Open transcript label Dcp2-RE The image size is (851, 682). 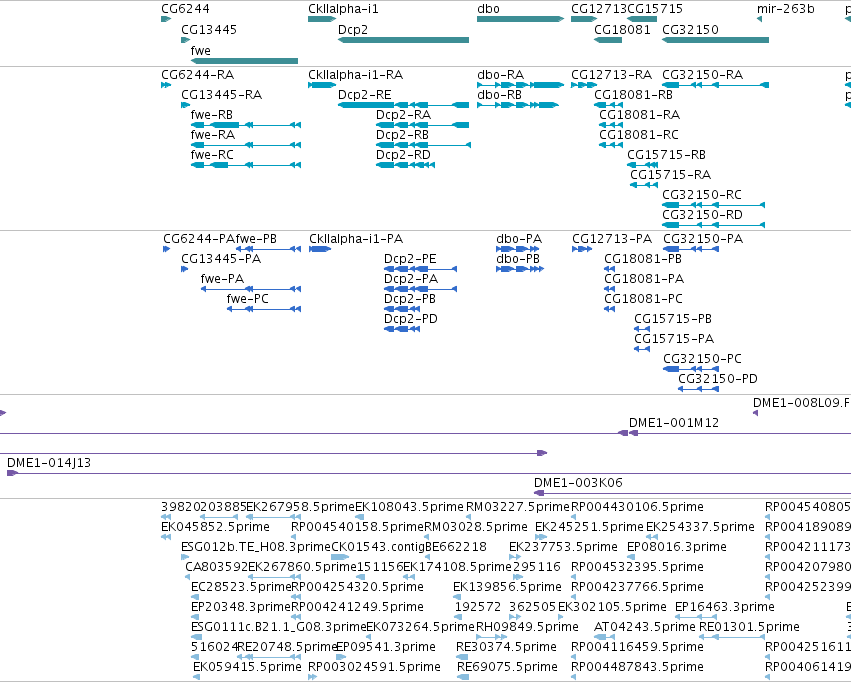click(365, 94)
